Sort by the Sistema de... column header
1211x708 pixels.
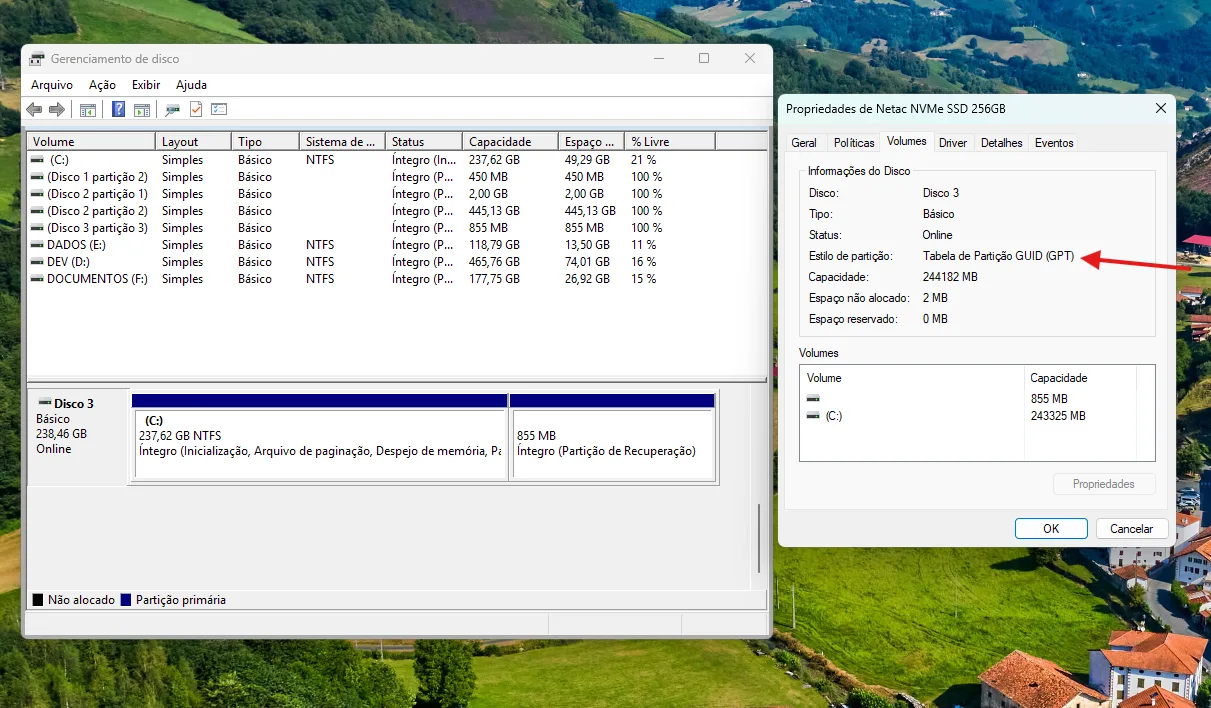pyautogui.click(x=343, y=142)
